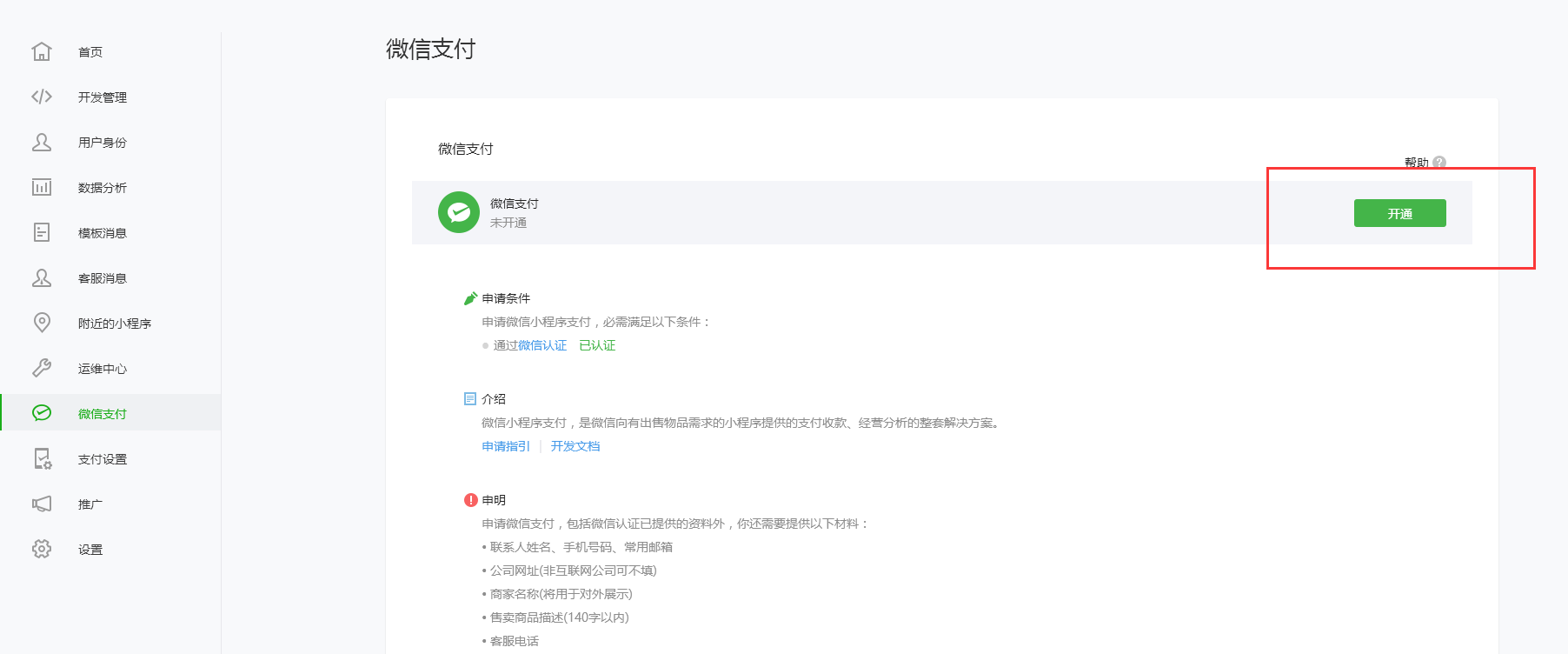
Task: Click the 申请条件 heading
Action: point(506,298)
